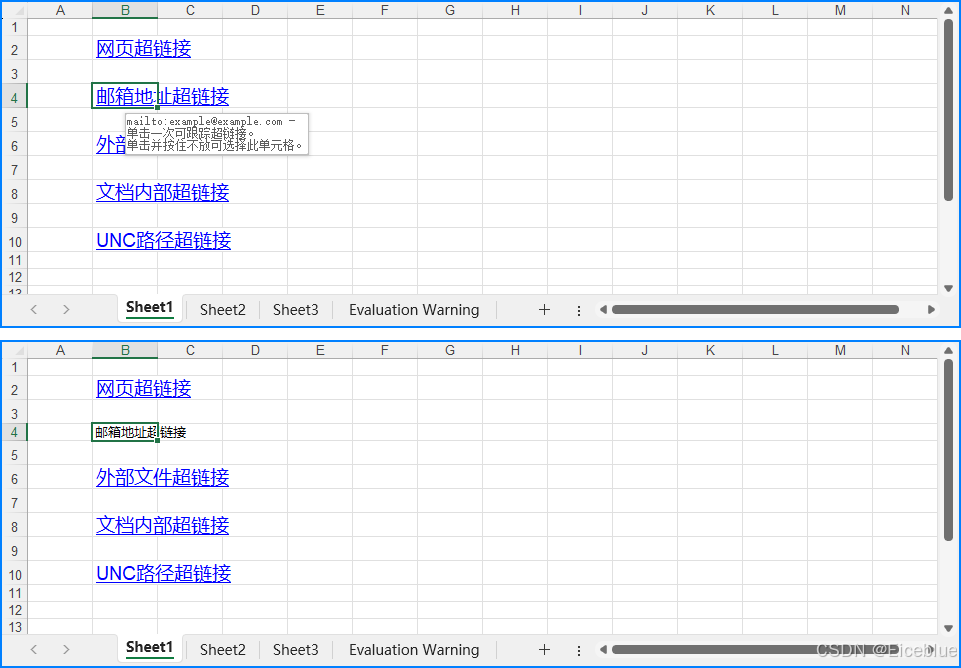Switch to Sheet3 tab in bottom spreadsheet
This screenshot has width=961, height=668.
point(295,650)
